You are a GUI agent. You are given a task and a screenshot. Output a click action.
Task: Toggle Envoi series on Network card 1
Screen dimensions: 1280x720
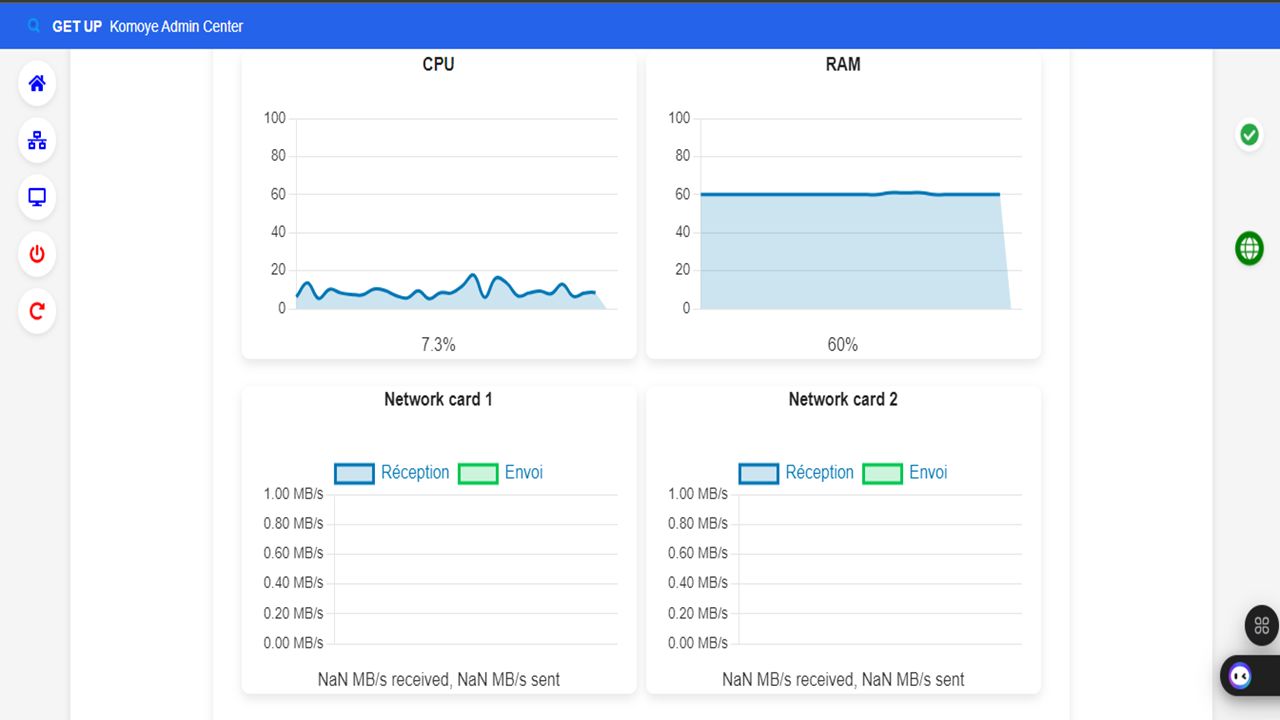[501, 473]
